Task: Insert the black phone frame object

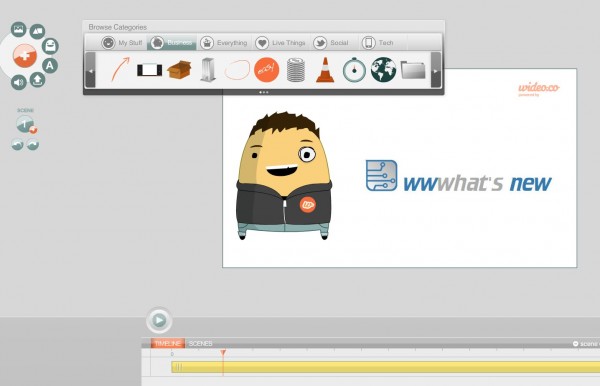Action: click(x=150, y=70)
